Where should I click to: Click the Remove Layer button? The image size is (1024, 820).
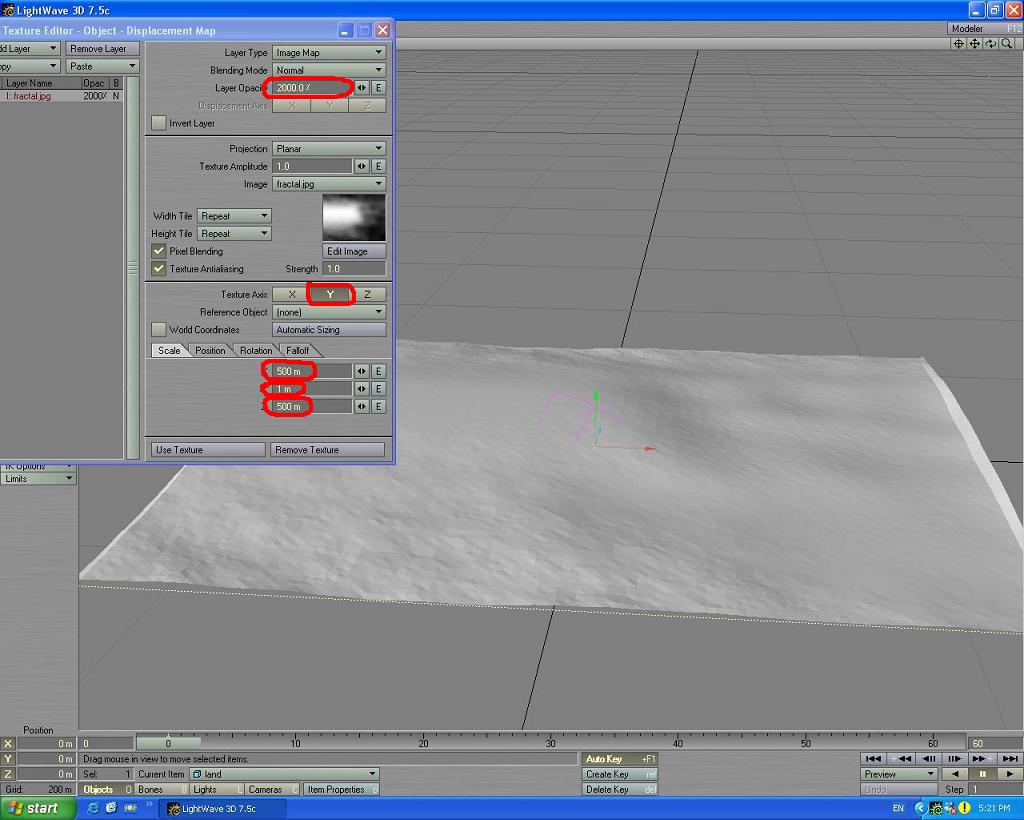tap(103, 49)
